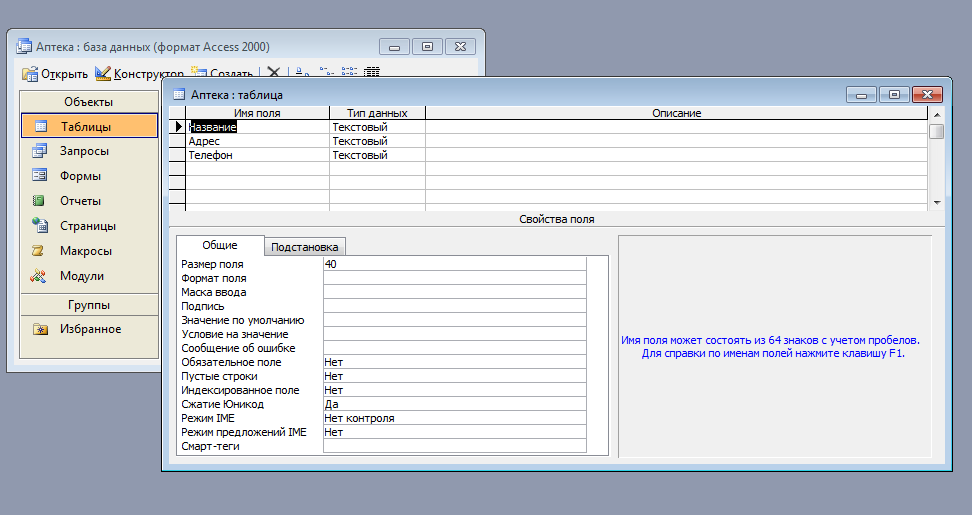Click the description cell for Телефон row
972x515 pixels.
click(x=676, y=156)
